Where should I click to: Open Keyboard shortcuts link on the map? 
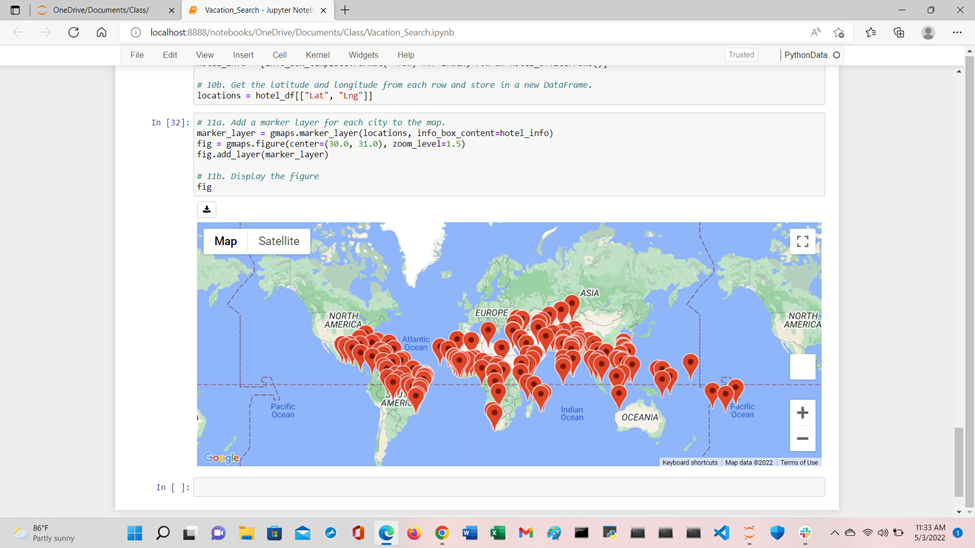[x=690, y=462]
